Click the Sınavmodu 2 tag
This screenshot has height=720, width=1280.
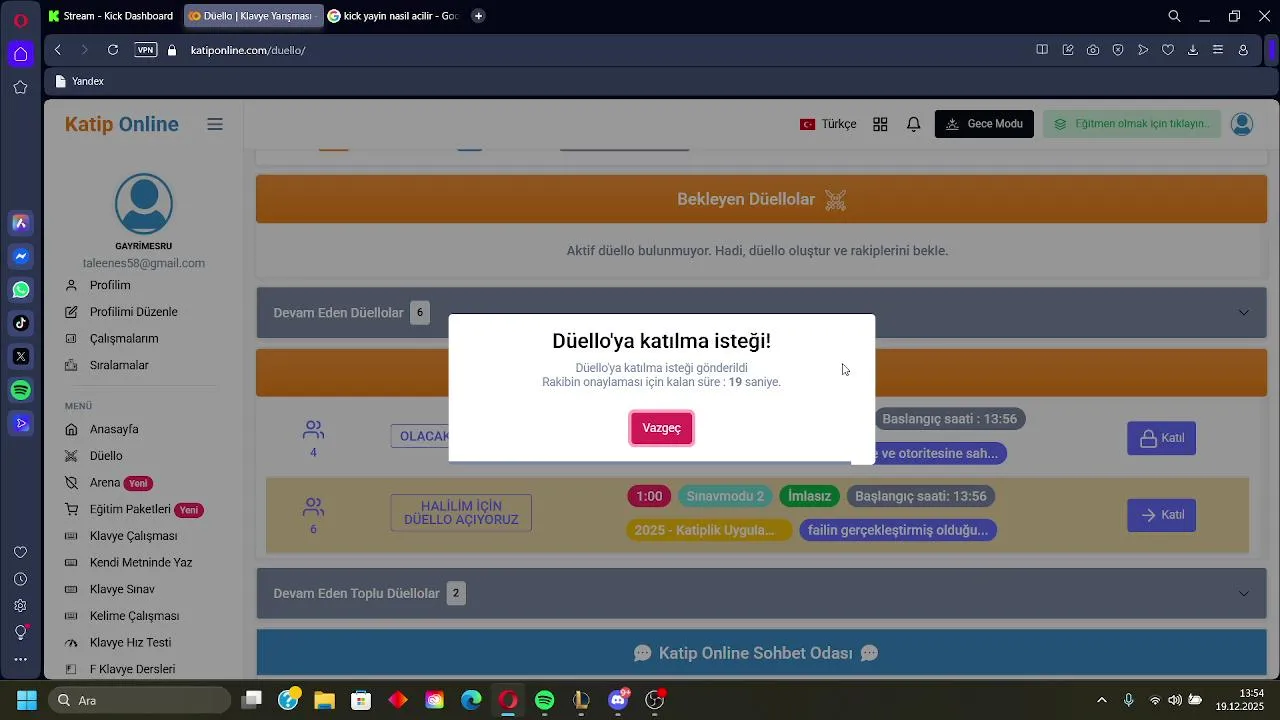pyautogui.click(x=725, y=496)
